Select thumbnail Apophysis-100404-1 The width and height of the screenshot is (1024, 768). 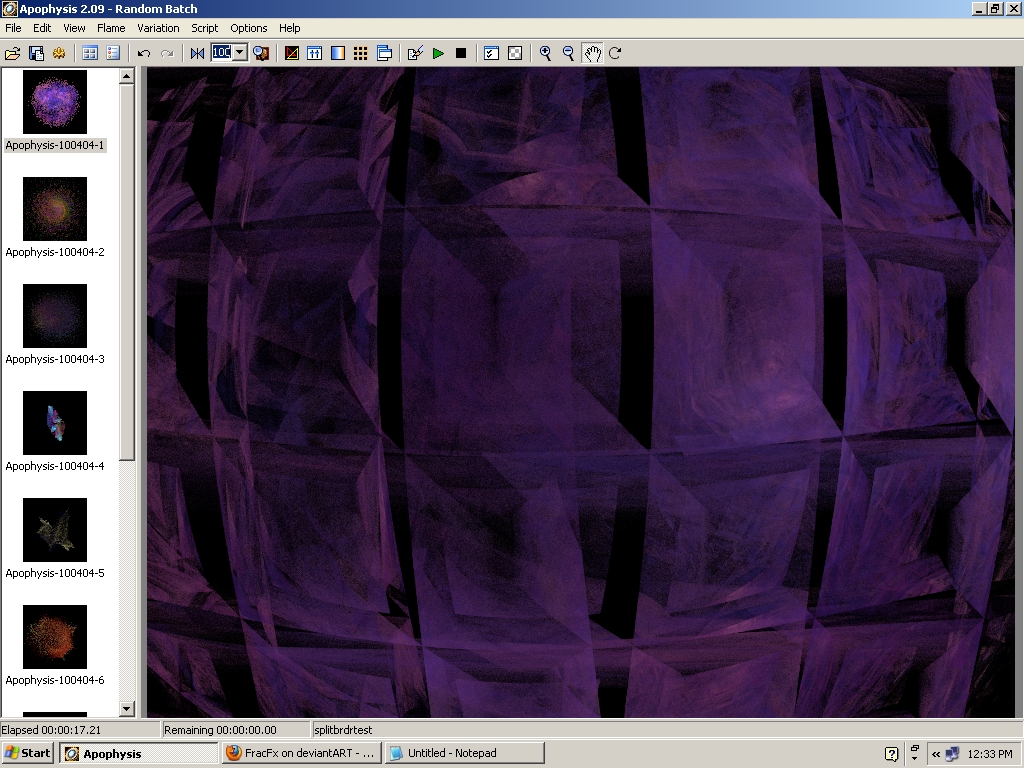point(55,102)
